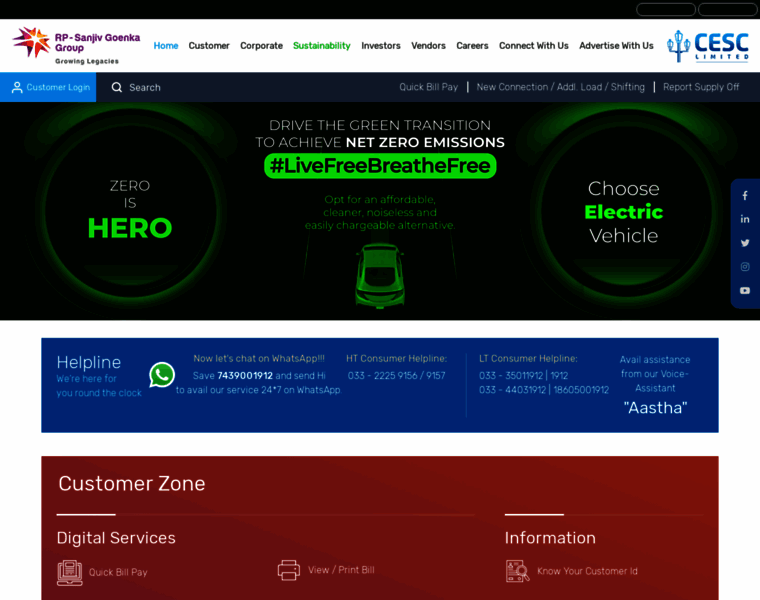Click the View / Print Bill link
Screen dimensions: 760x600
click(341, 570)
